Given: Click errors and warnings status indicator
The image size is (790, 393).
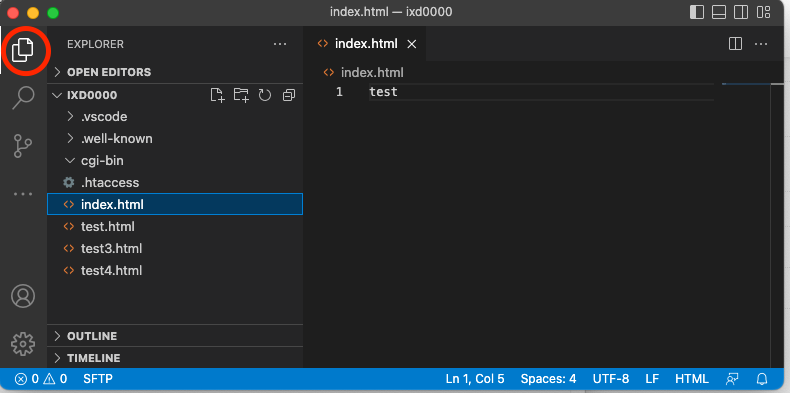Looking at the screenshot, I should pos(41,379).
